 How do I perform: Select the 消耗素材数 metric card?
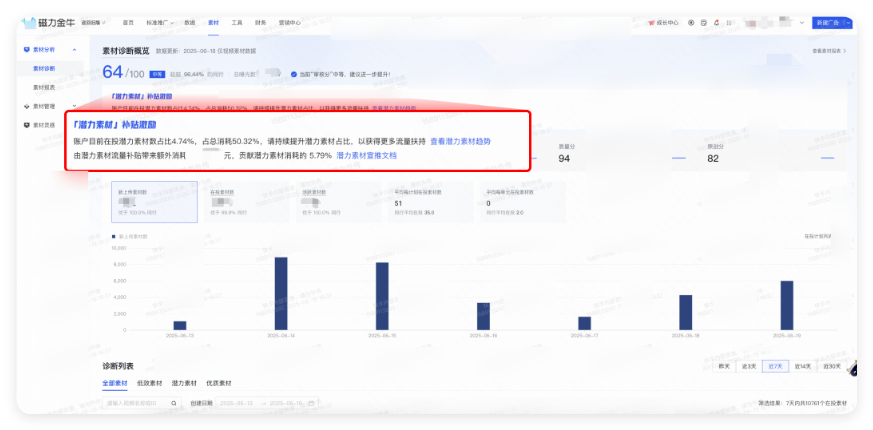[x=339, y=202]
